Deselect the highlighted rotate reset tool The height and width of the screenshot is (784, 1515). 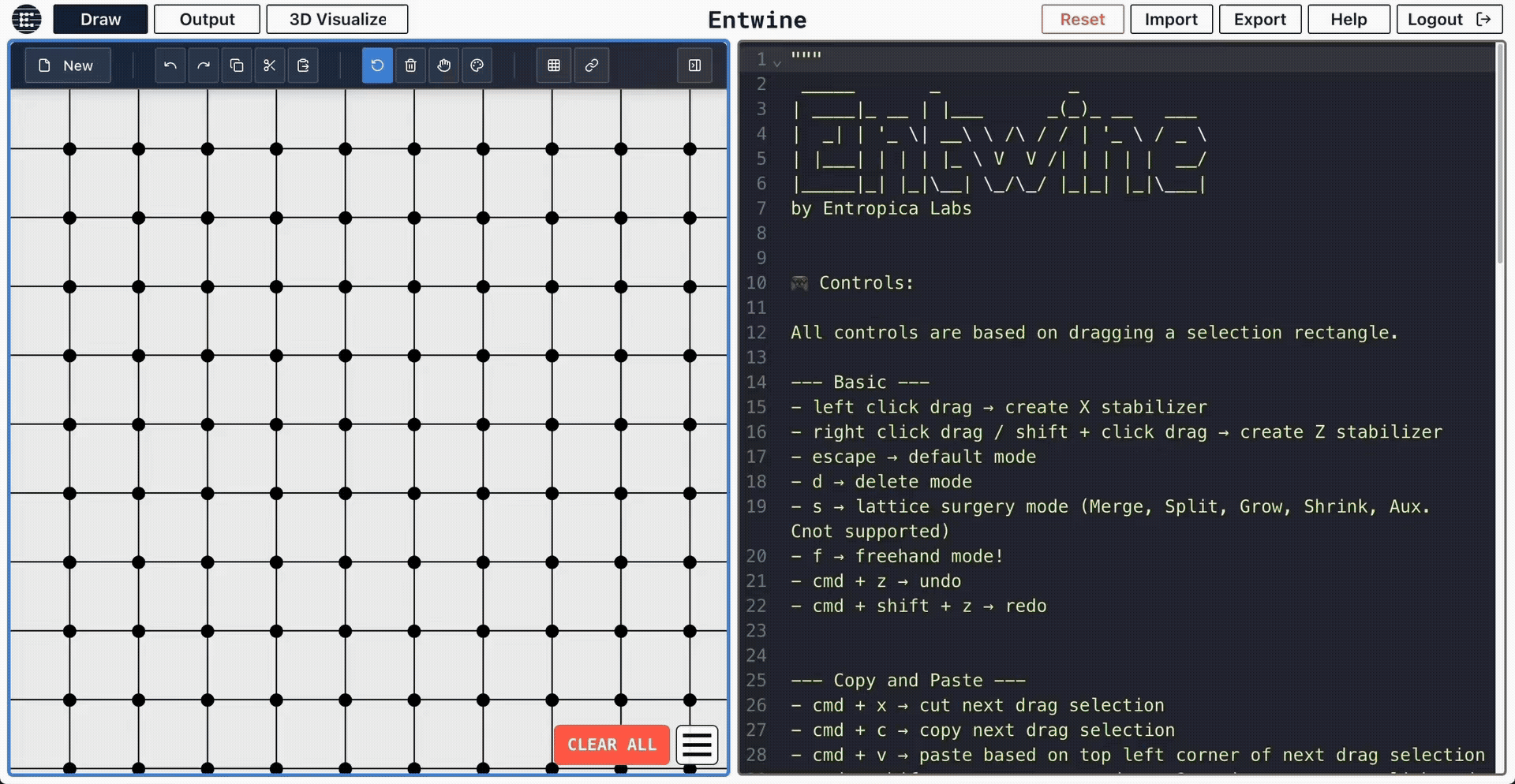point(377,65)
